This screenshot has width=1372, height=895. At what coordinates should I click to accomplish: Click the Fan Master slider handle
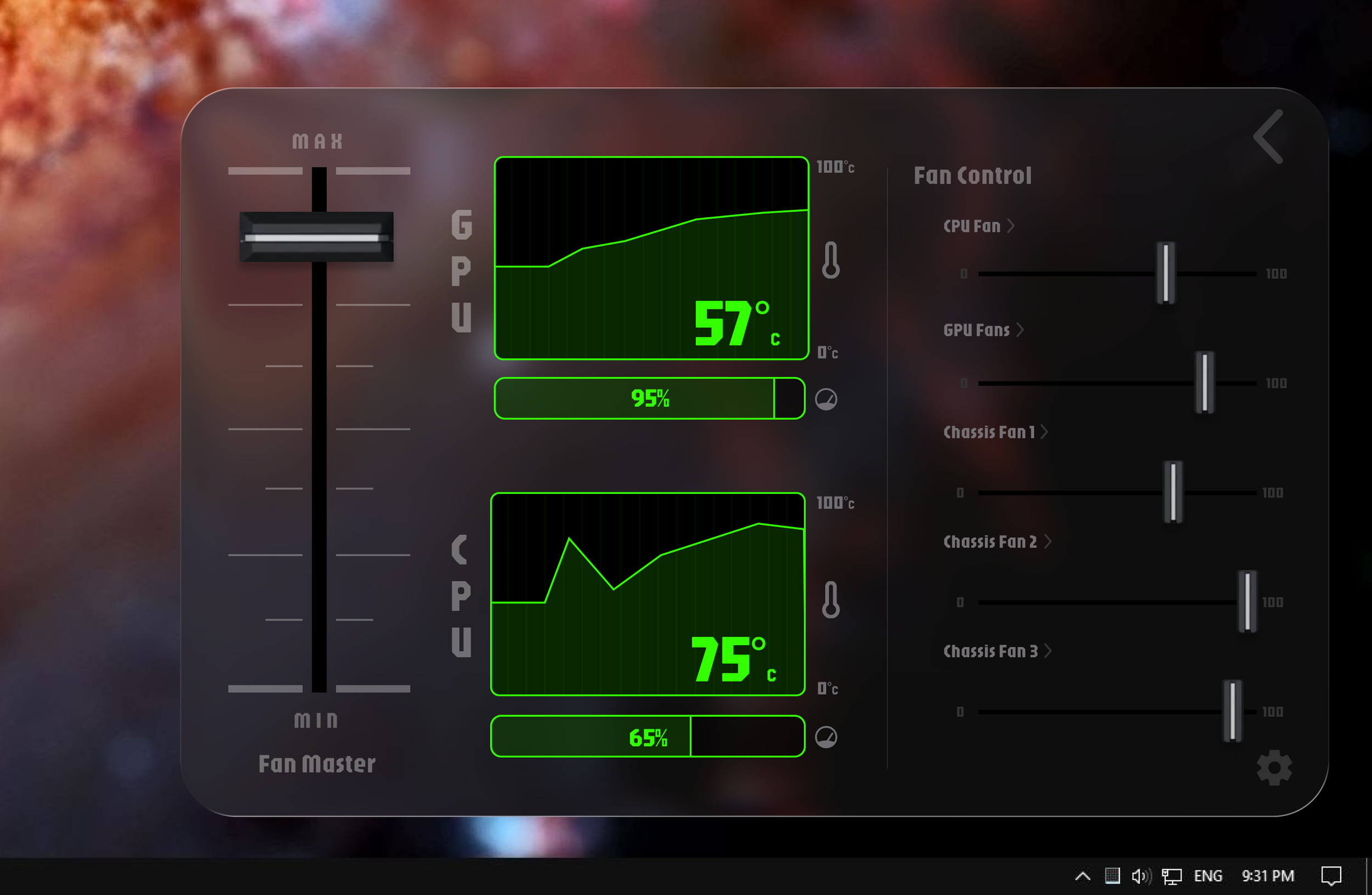(x=317, y=237)
